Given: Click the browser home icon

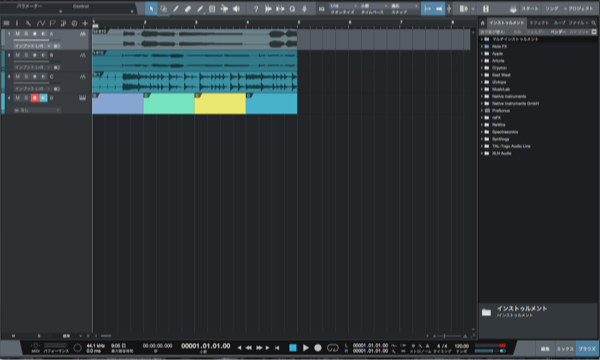Looking at the screenshot, I should [x=483, y=23].
